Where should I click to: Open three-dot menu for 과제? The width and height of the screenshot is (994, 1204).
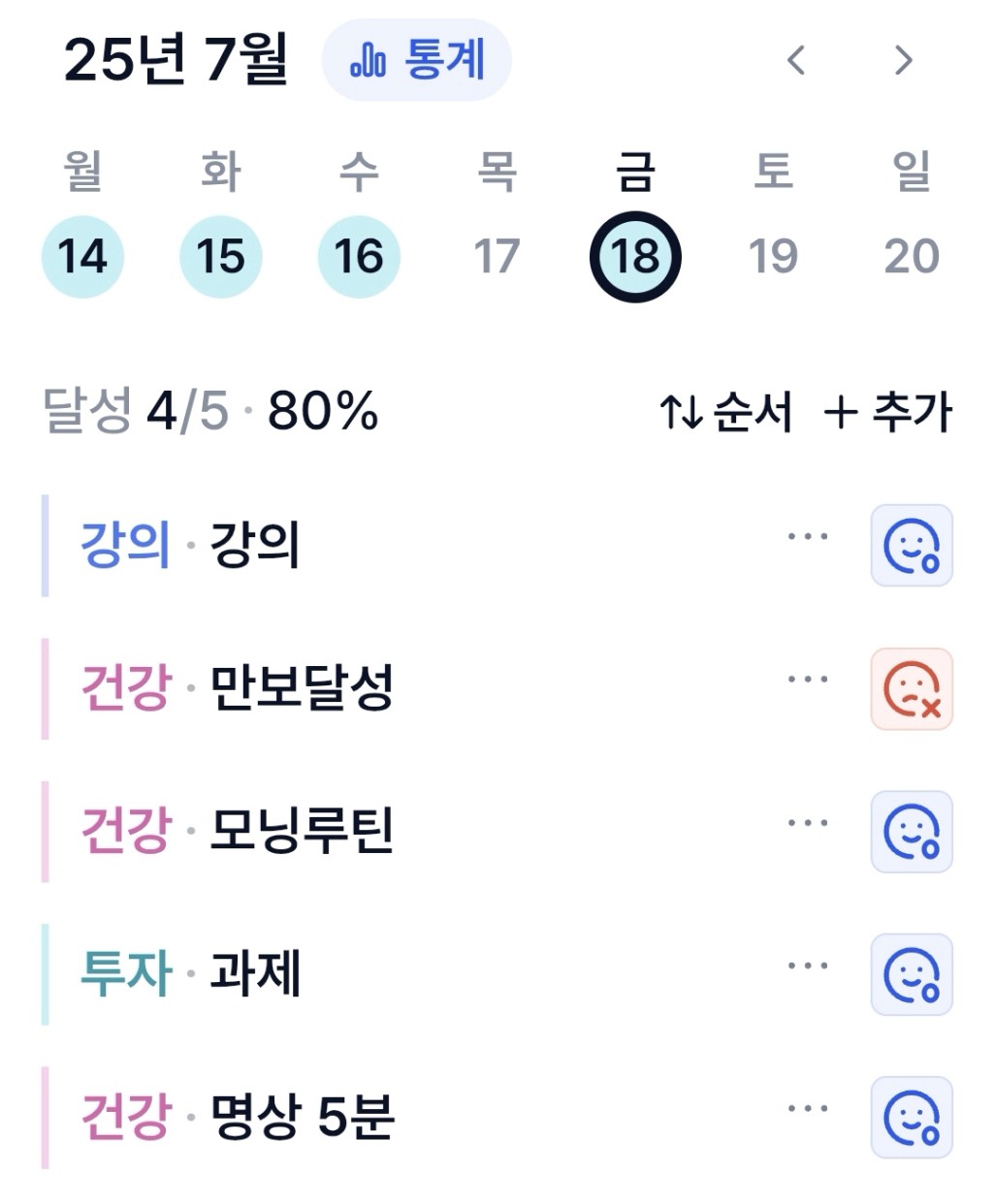tap(808, 966)
